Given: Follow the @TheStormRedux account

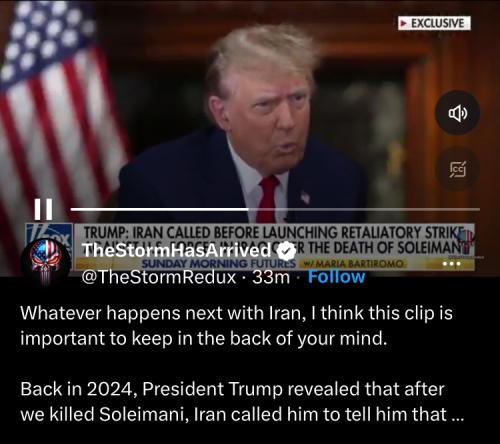Looking at the screenshot, I should tap(336, 277).
